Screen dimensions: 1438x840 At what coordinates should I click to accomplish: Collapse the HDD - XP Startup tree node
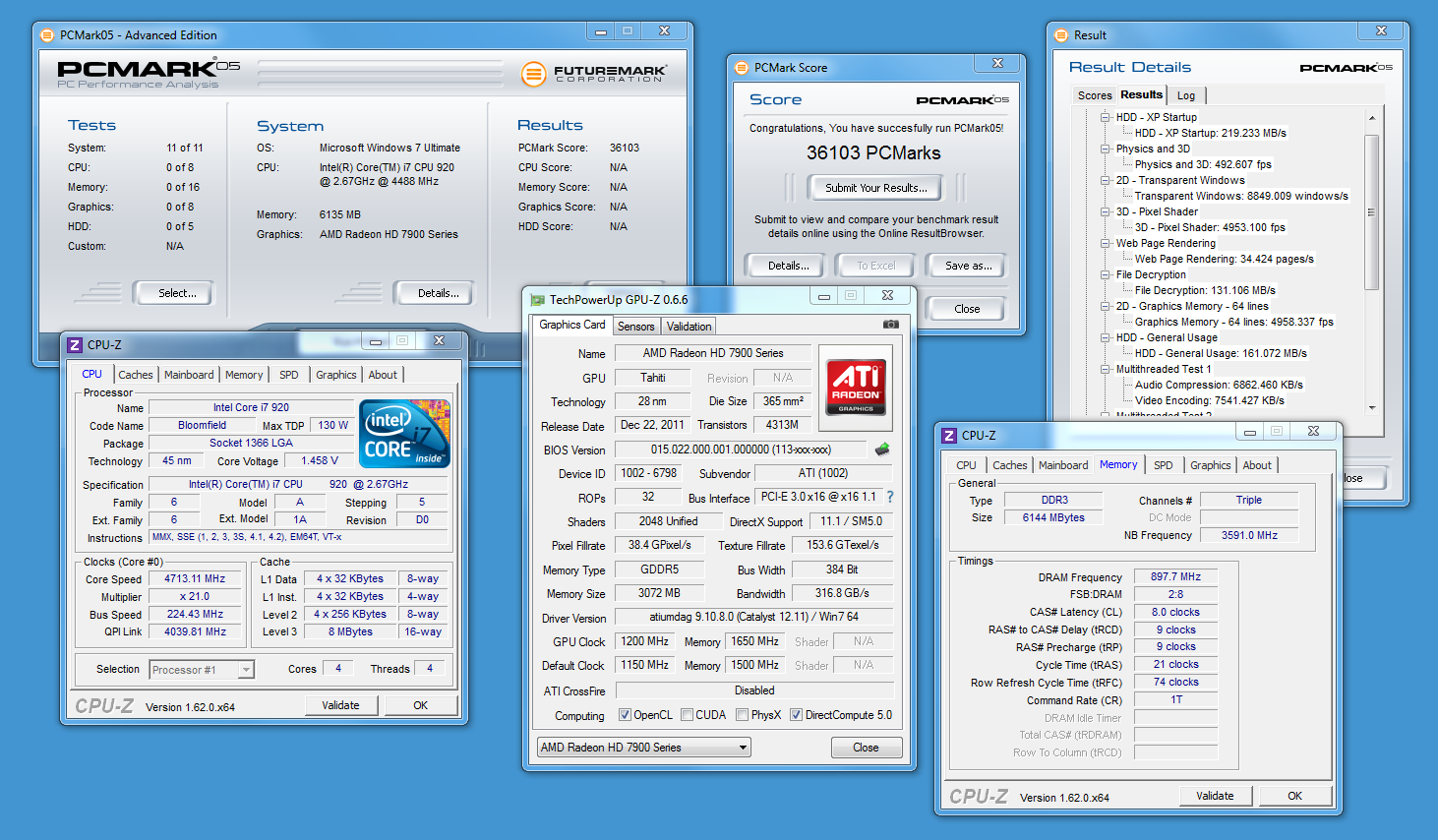click(1105, 117)
